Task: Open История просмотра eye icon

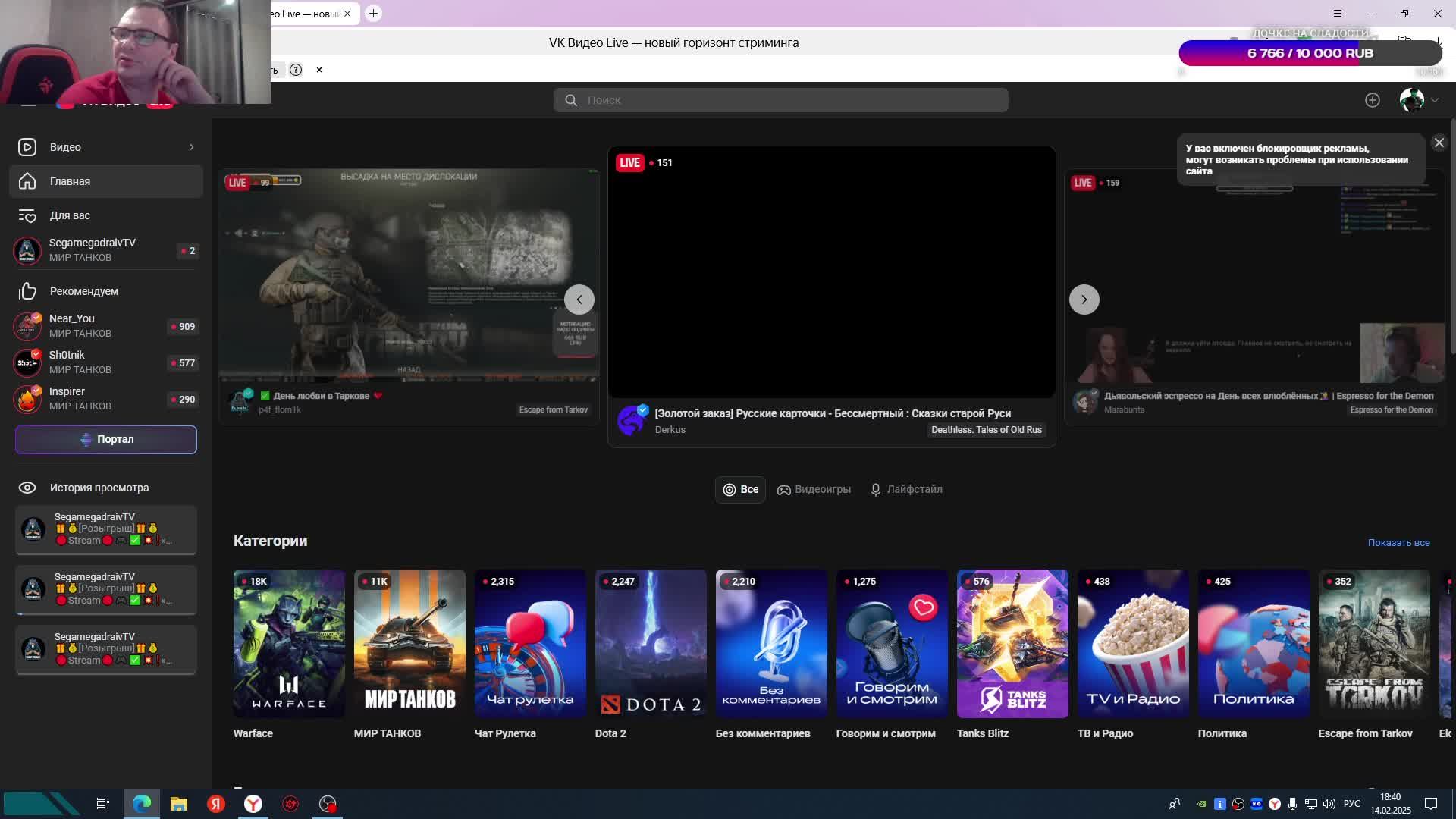Action: click(27, 488)
